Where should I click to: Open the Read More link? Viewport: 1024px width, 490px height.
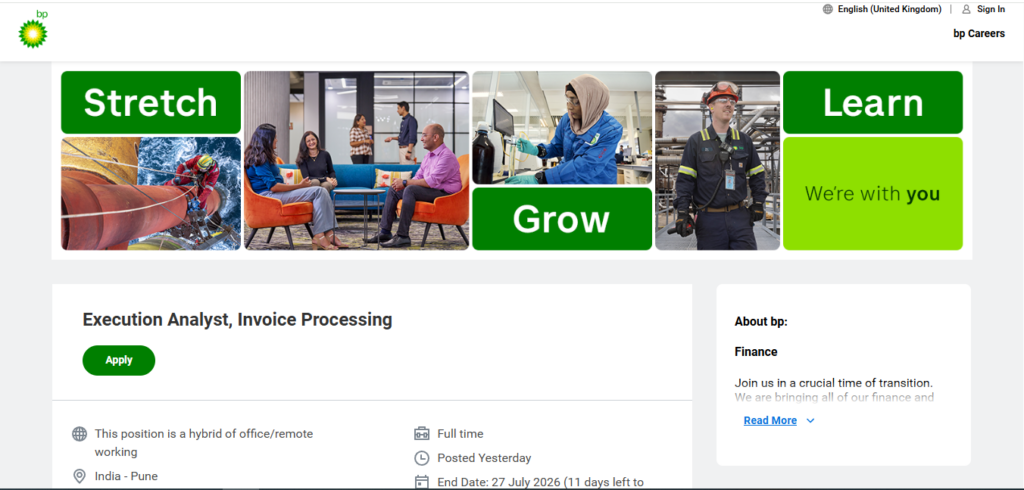770,421
